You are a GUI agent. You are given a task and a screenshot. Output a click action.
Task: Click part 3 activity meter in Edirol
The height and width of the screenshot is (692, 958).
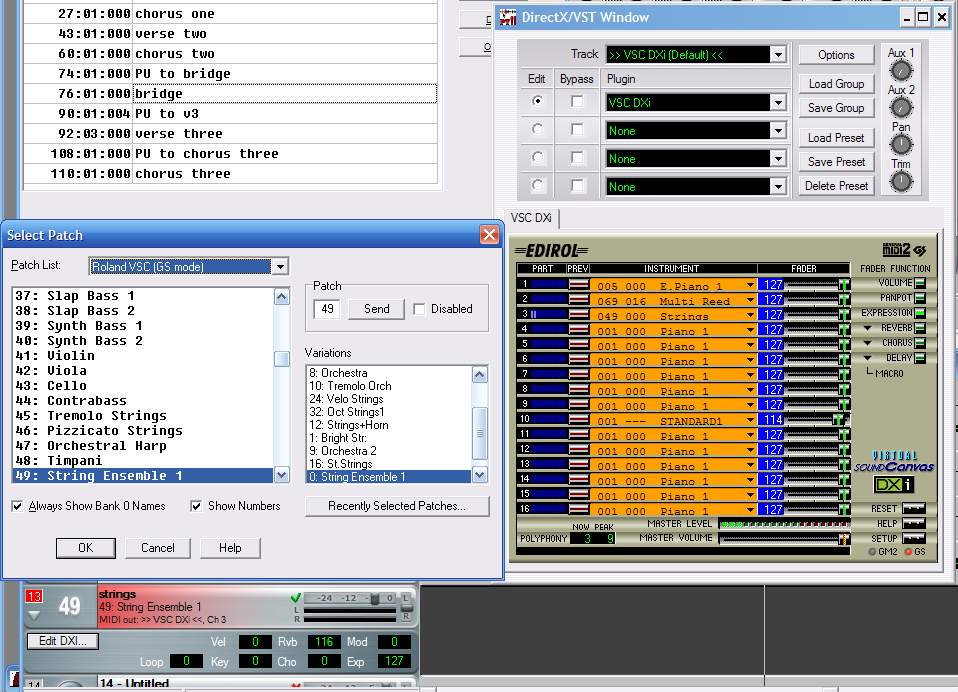[549, 314]
